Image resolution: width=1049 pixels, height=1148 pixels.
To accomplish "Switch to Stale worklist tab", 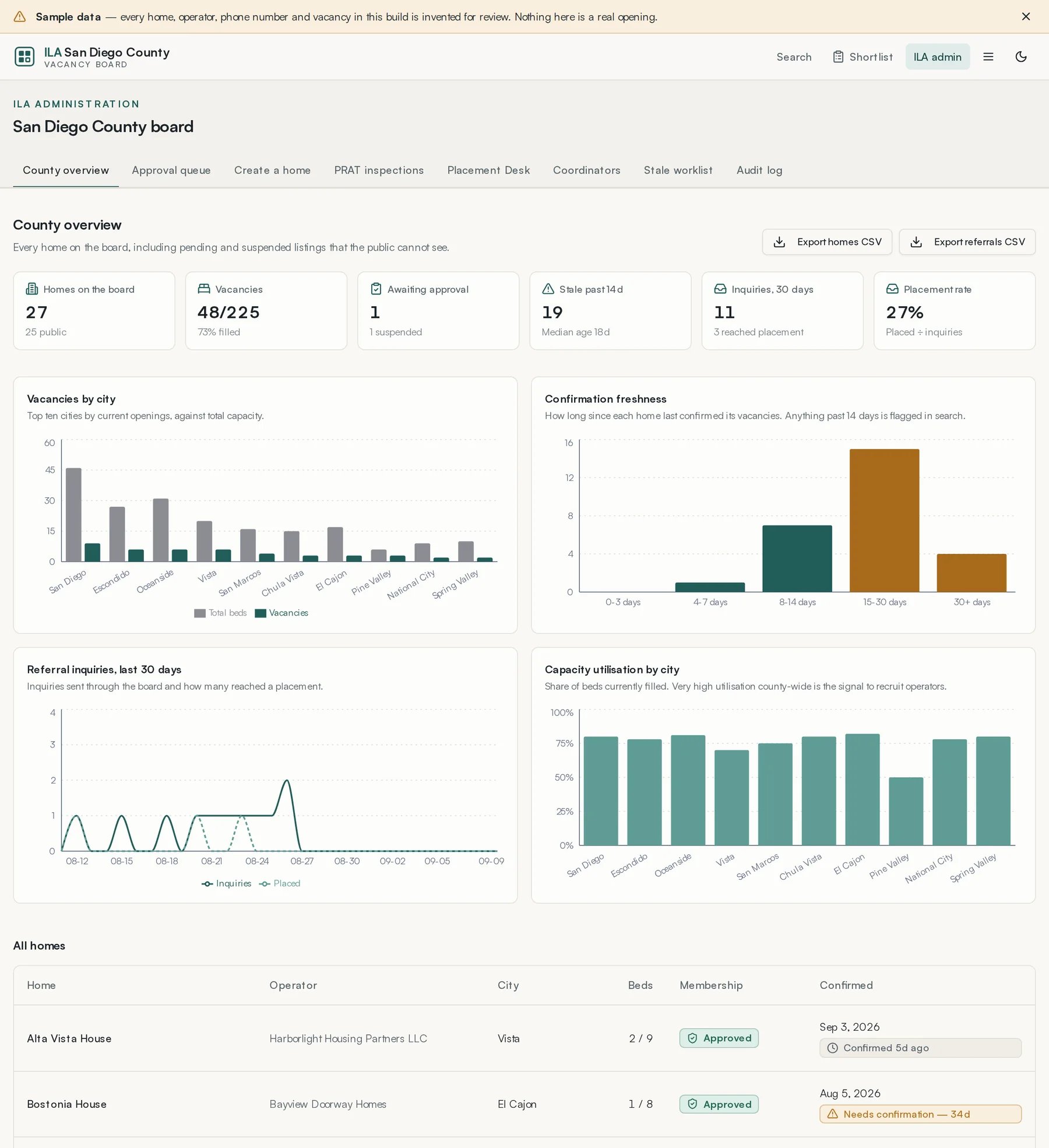I will 678,170.
